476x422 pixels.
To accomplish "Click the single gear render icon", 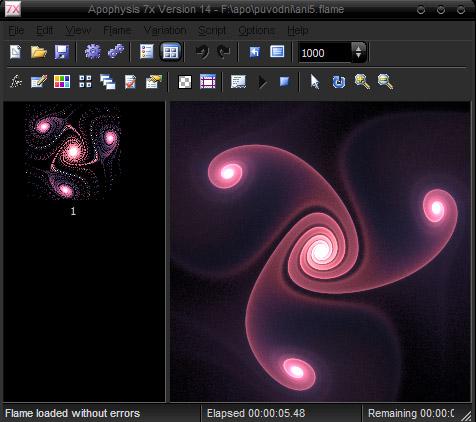I will click(x=93, y=52).
